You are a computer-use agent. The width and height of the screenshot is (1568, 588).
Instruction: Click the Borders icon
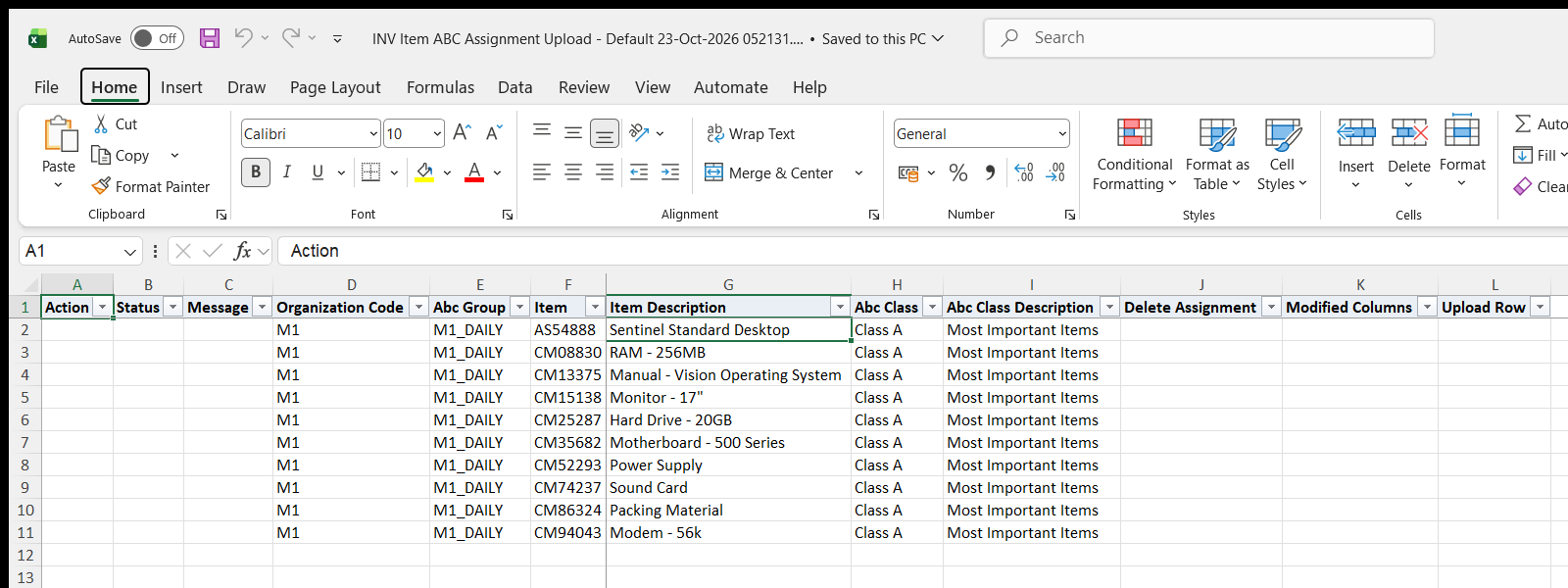pyautogui.click(x=370, y=172)
